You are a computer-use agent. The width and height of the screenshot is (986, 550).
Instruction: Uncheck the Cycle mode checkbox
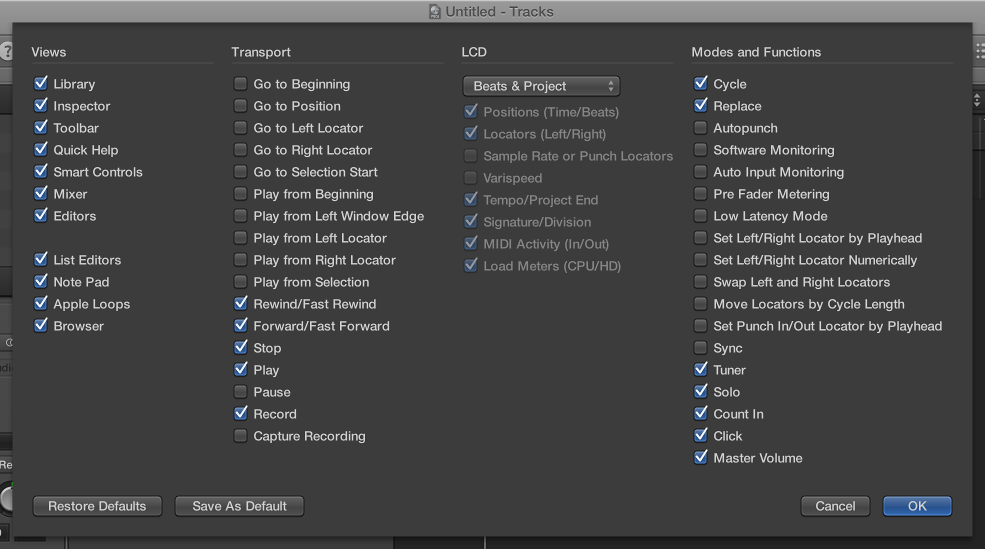tap(701, 84)
